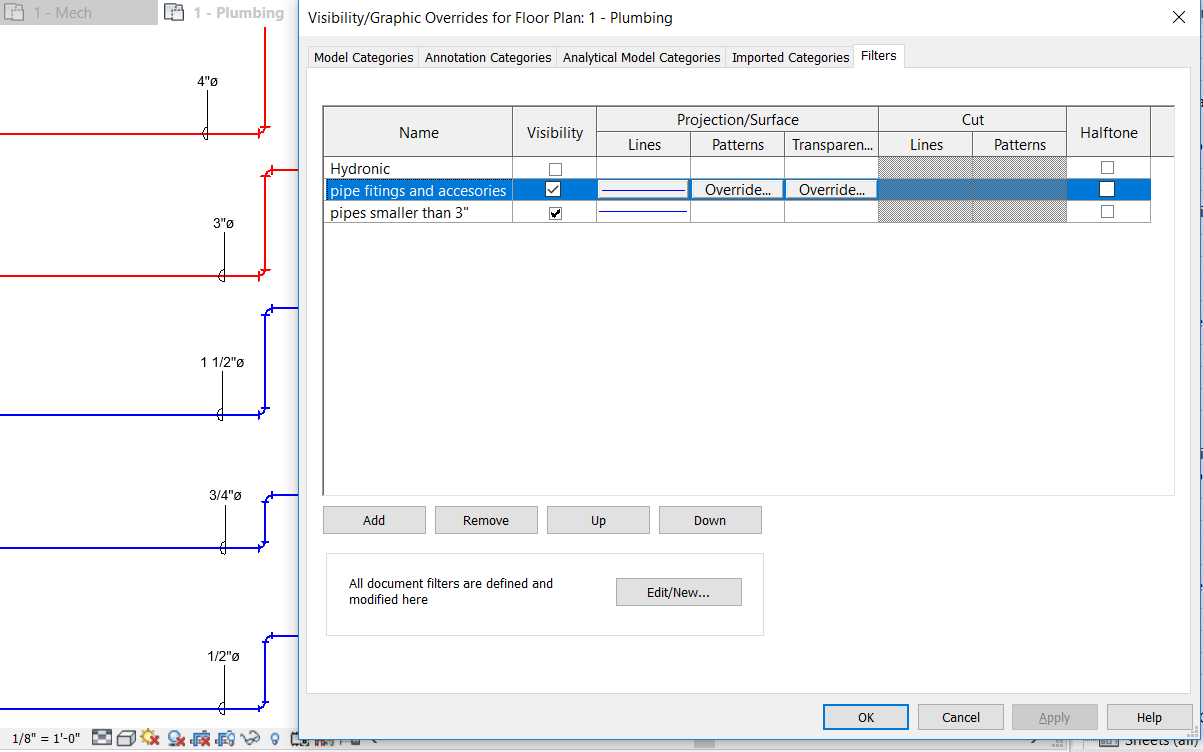Viewport: 1203px width, 752px height.
Task: Select the 3"ø pipe tag in drawing
Action: click(x=223, y=223)
